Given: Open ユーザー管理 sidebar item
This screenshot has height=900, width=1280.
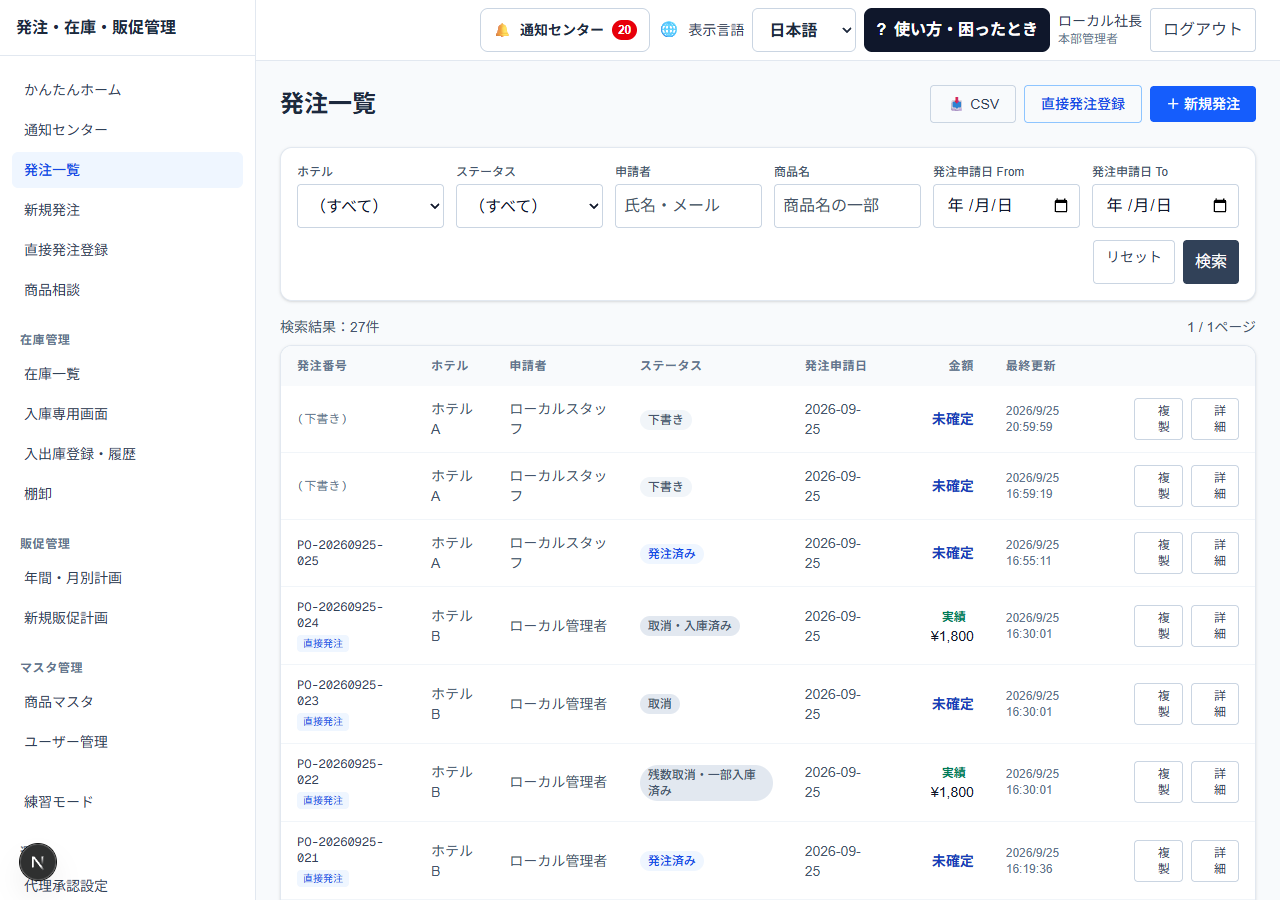Looking at the screenshot, I should pyautogui.click(x=127, y=742).
